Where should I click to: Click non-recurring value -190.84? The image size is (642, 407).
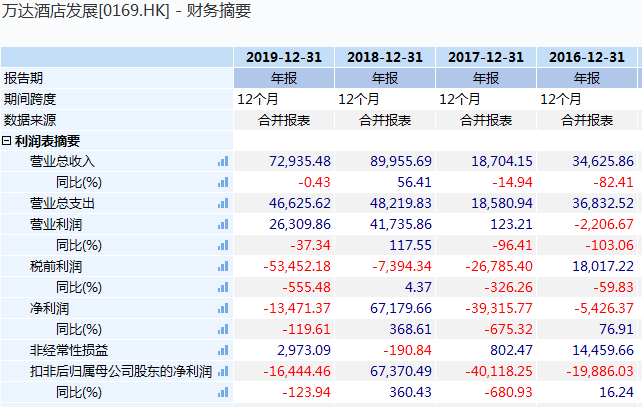(x=407, y=350)
